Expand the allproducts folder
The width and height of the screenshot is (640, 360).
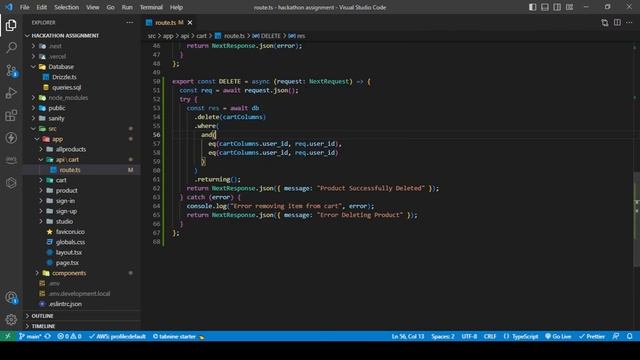(71, 149)
